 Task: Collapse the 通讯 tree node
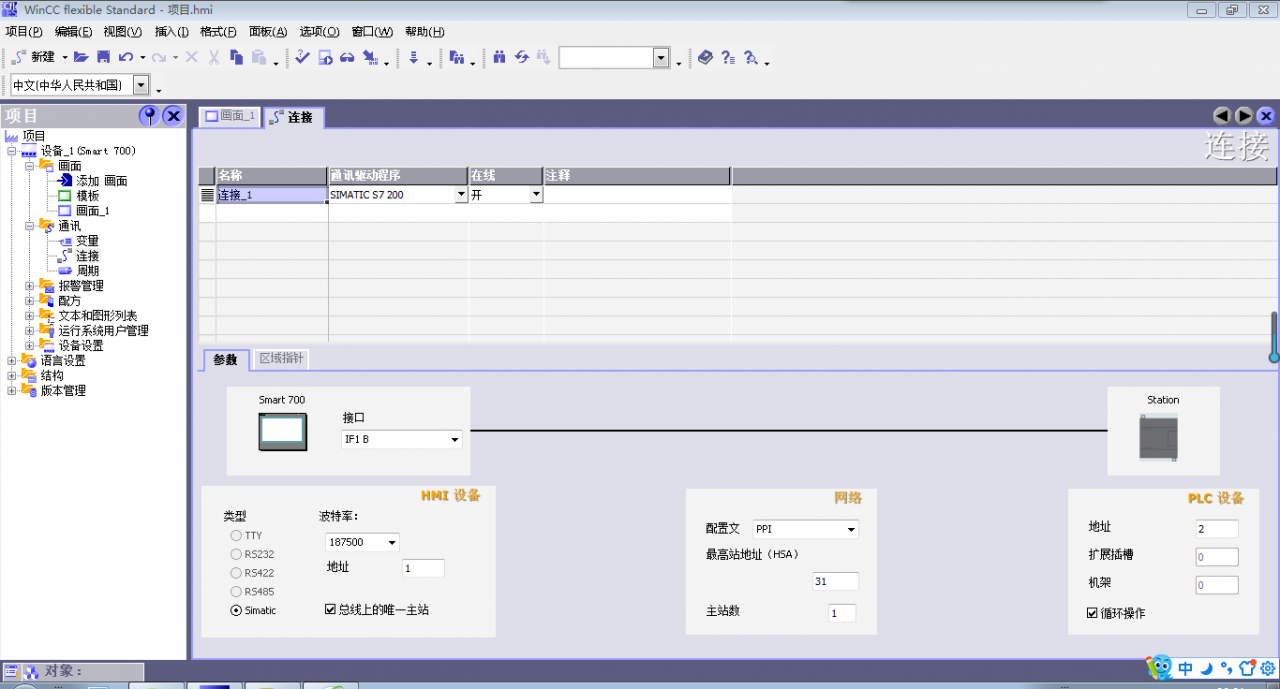[30, 226]
